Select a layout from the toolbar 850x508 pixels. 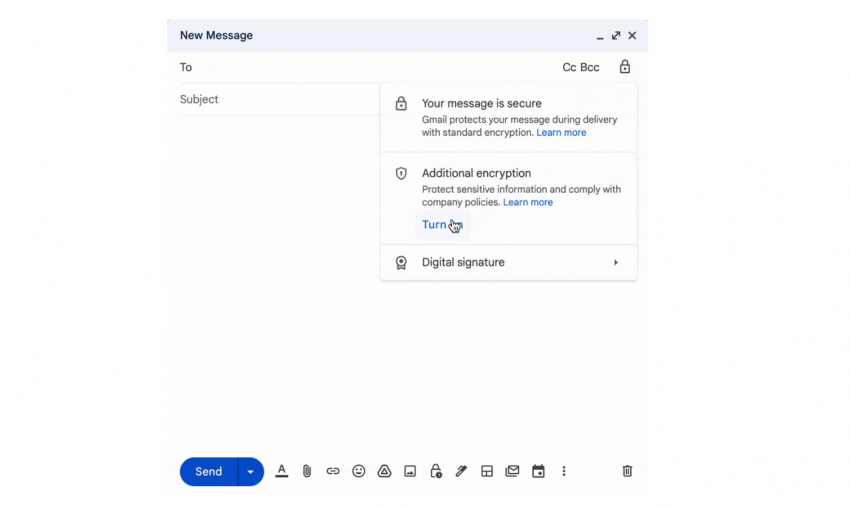pyautogui.click(x=487, y=471)
